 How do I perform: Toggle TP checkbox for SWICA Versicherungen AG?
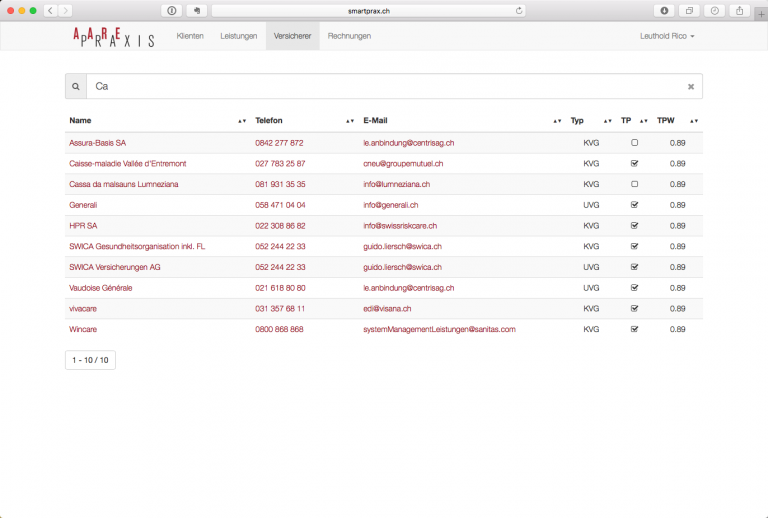coord(634,267)
